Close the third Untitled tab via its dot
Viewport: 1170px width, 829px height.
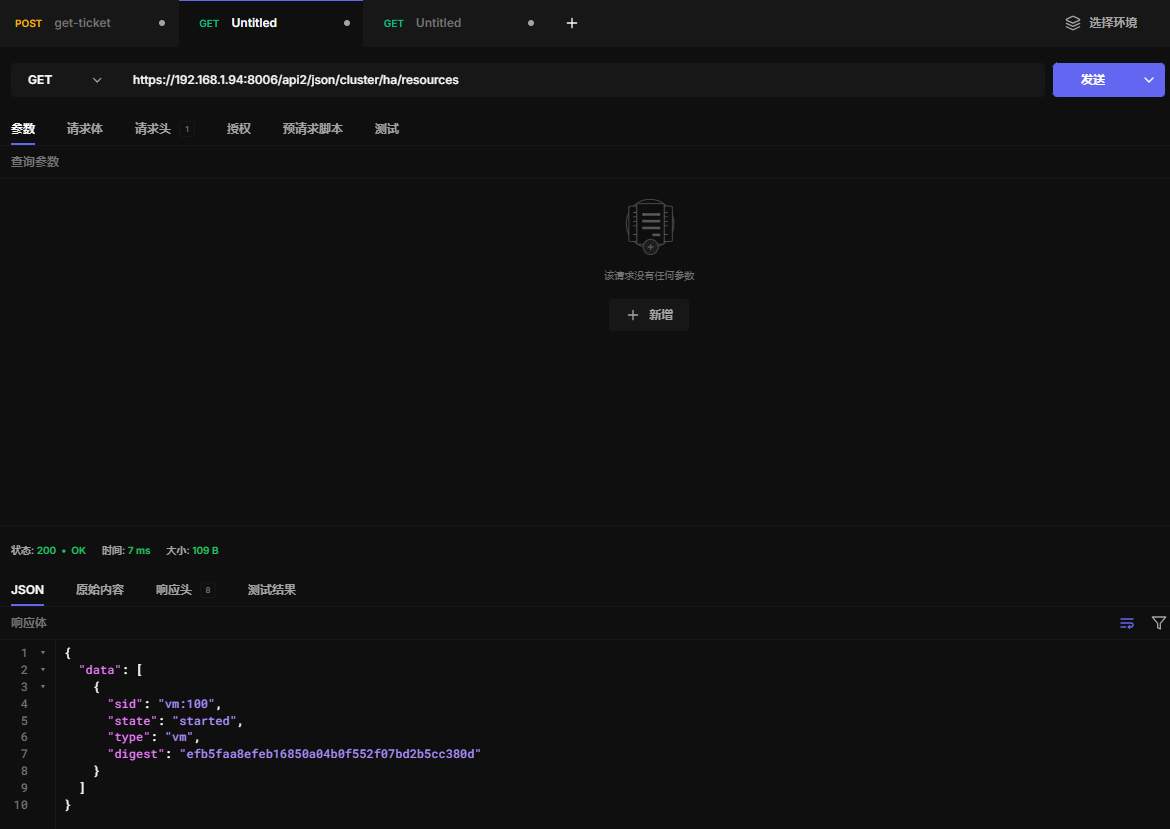(x=531, y=23)
